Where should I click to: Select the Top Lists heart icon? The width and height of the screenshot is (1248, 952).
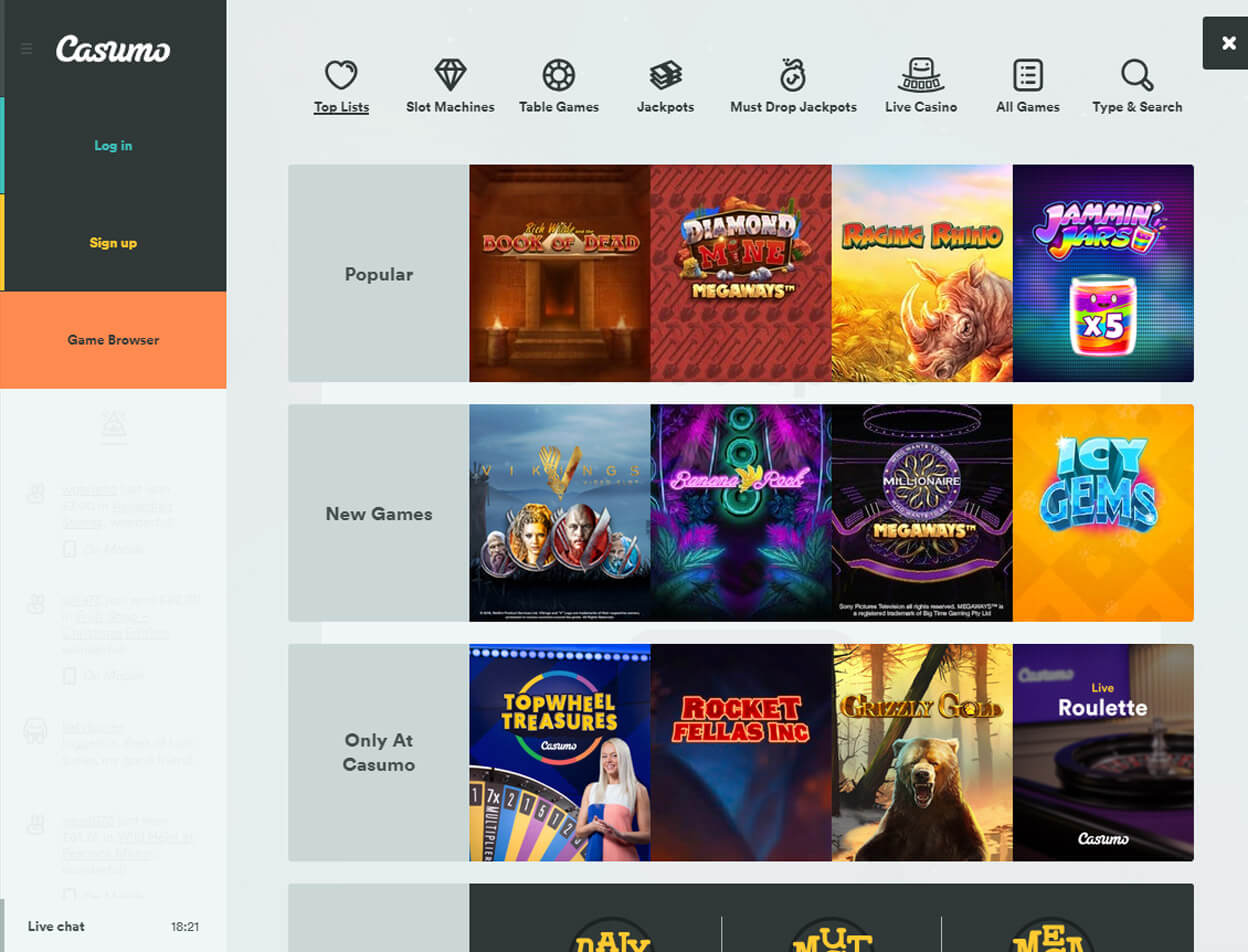click(341, 75)
